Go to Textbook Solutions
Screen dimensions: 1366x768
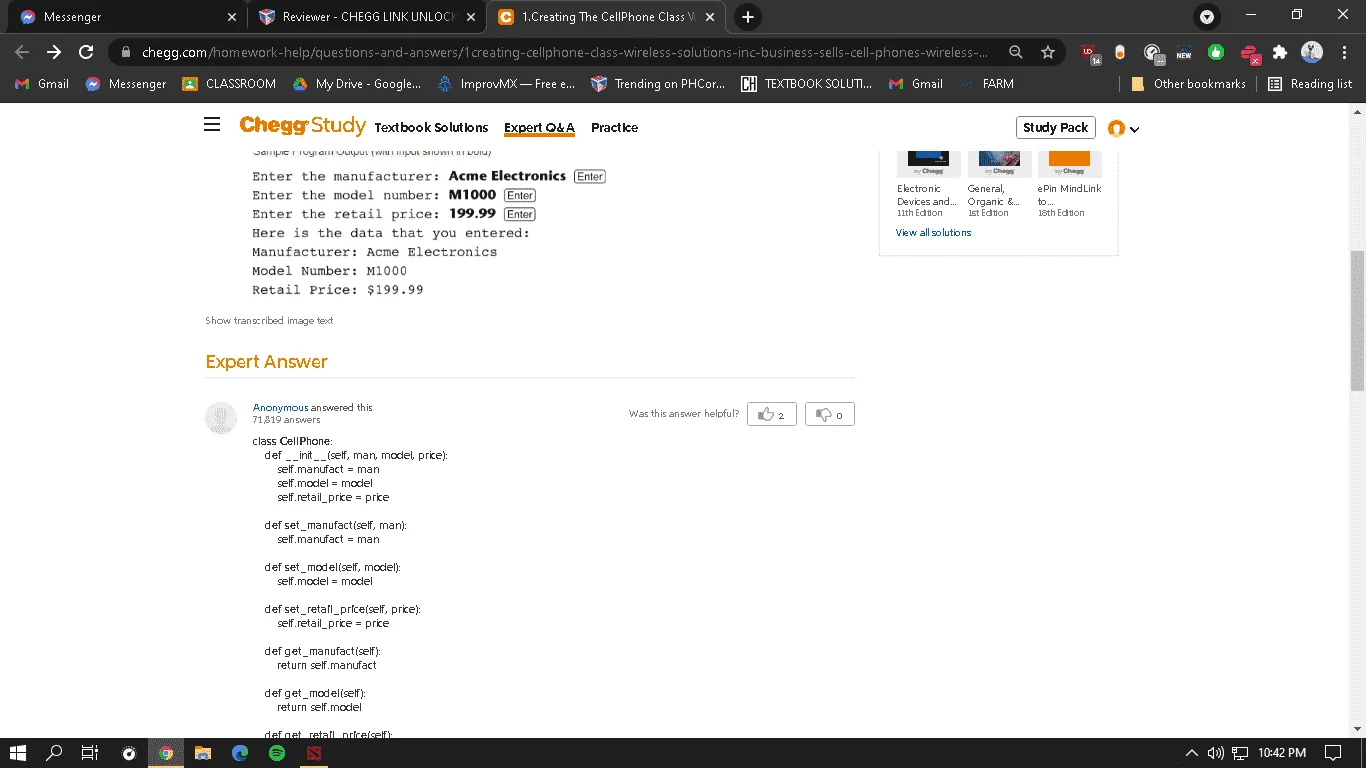[x=431, y=128]
